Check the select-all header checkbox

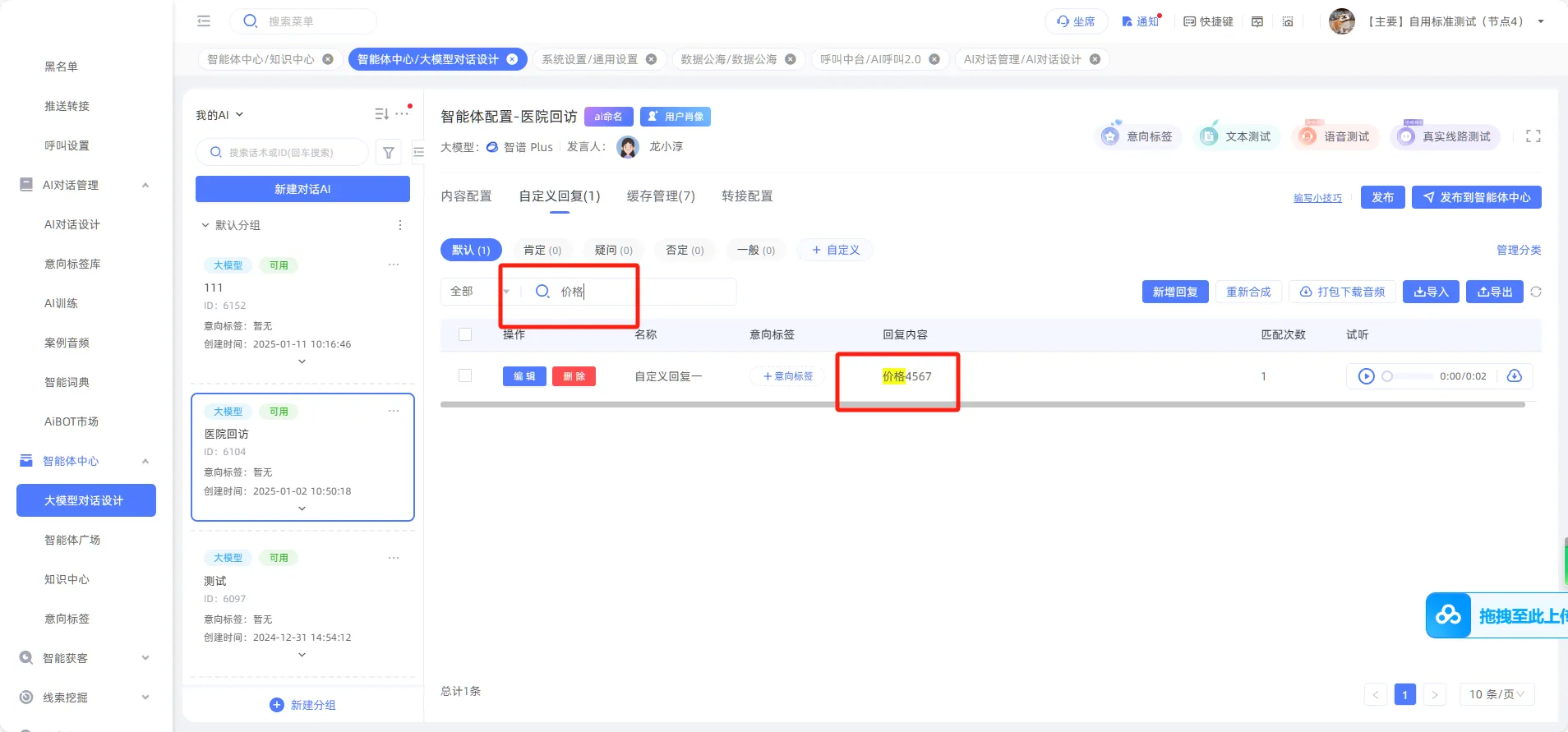point(465,334)
